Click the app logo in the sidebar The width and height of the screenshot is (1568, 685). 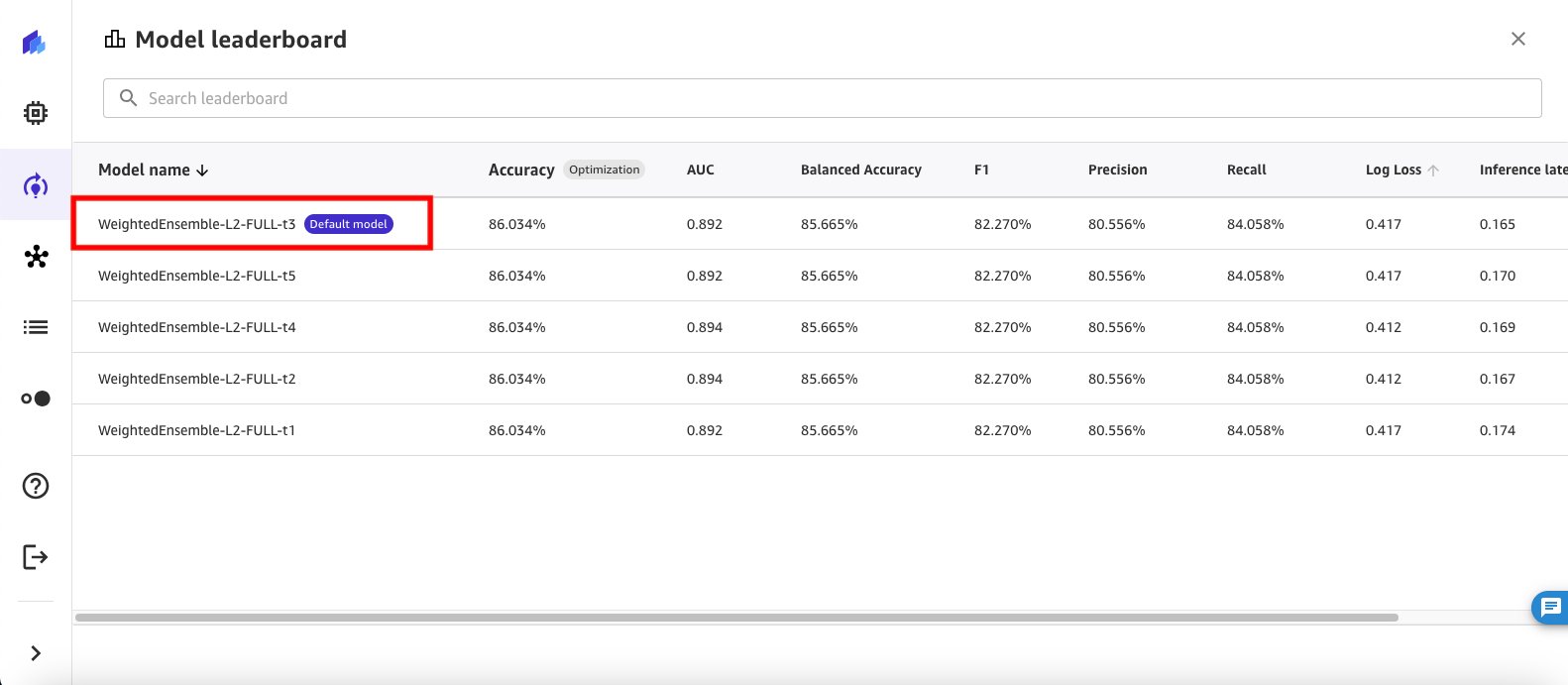pos(35,43)
